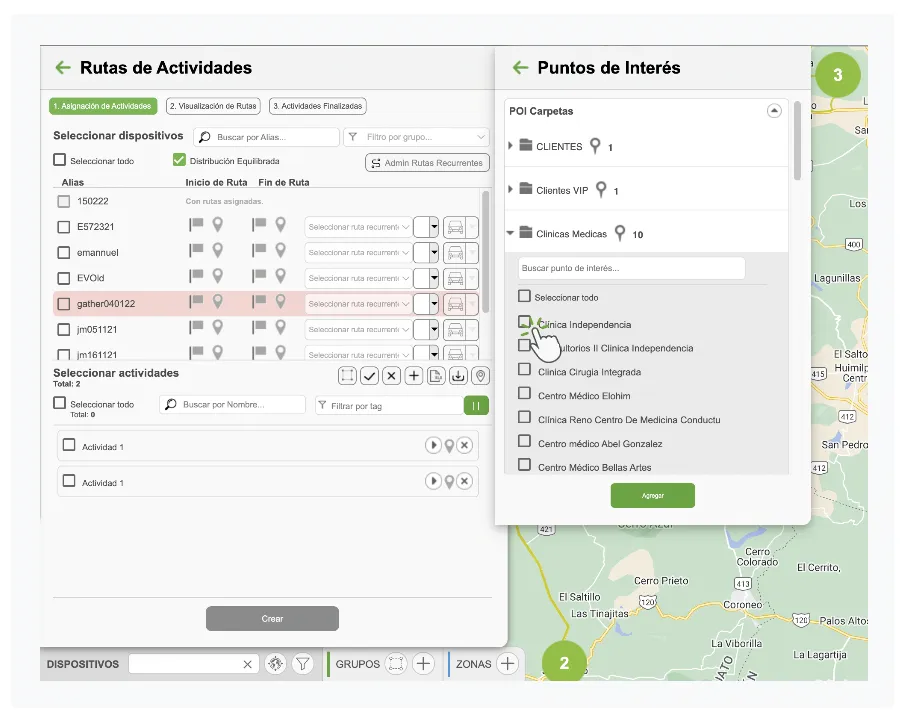
Task: Tick the first Actividad 1 checkbox
Action: tap(69, 445)
